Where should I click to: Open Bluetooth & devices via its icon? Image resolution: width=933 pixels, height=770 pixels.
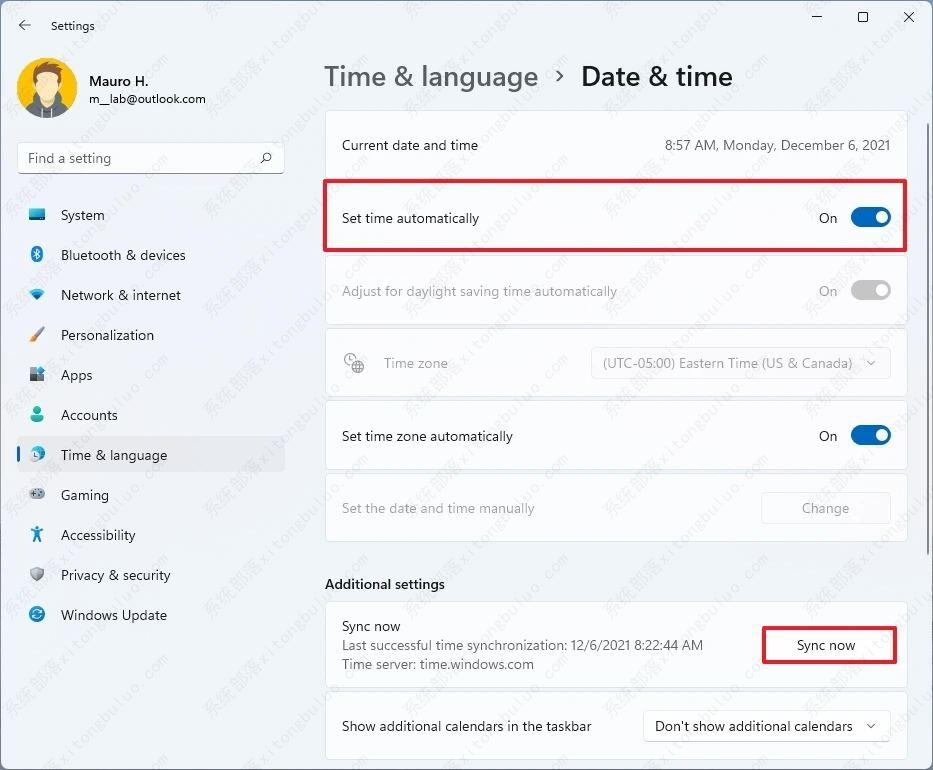(37, 255)
